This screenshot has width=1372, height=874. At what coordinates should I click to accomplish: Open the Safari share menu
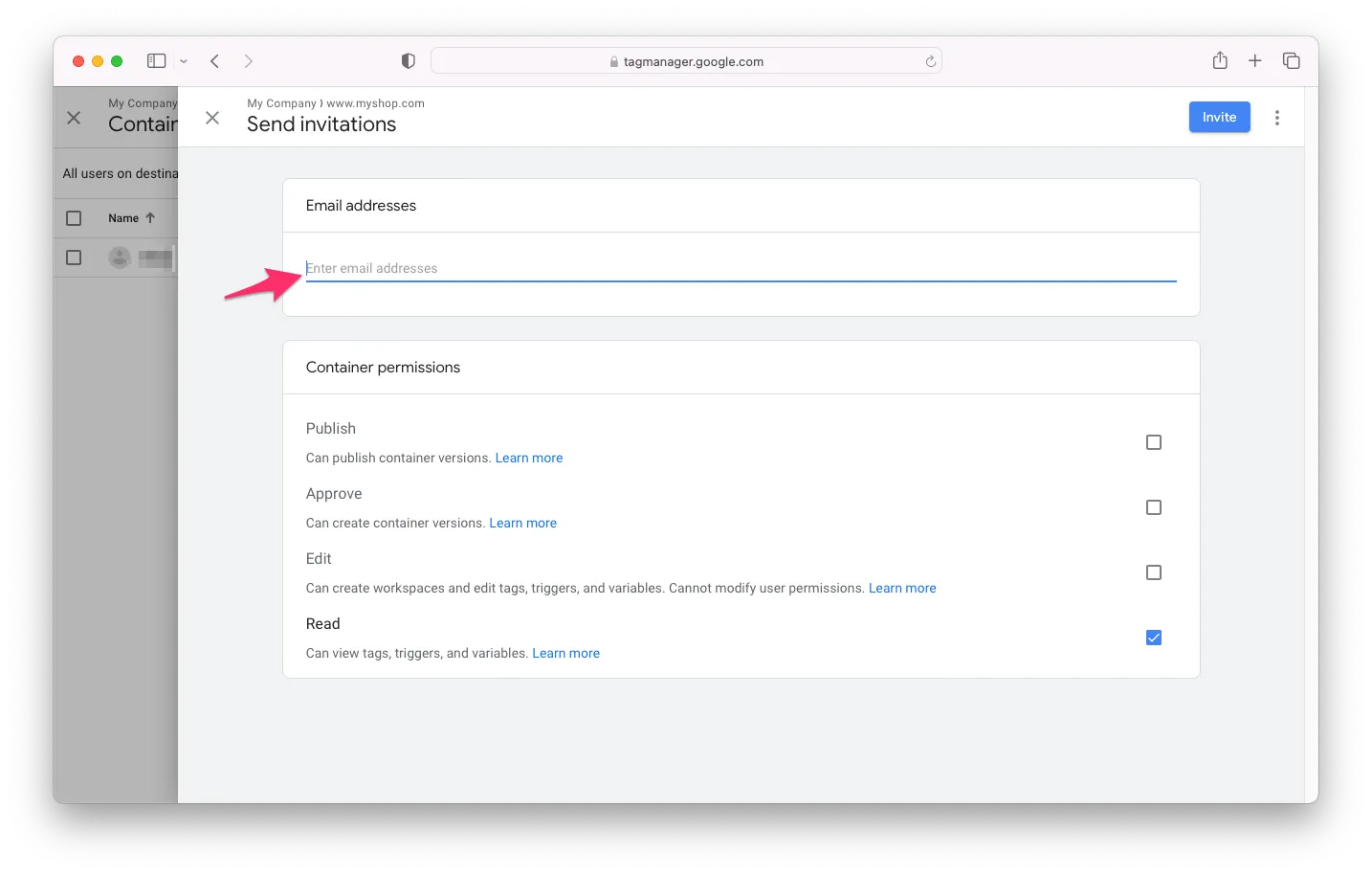(x=1220, y=61)
